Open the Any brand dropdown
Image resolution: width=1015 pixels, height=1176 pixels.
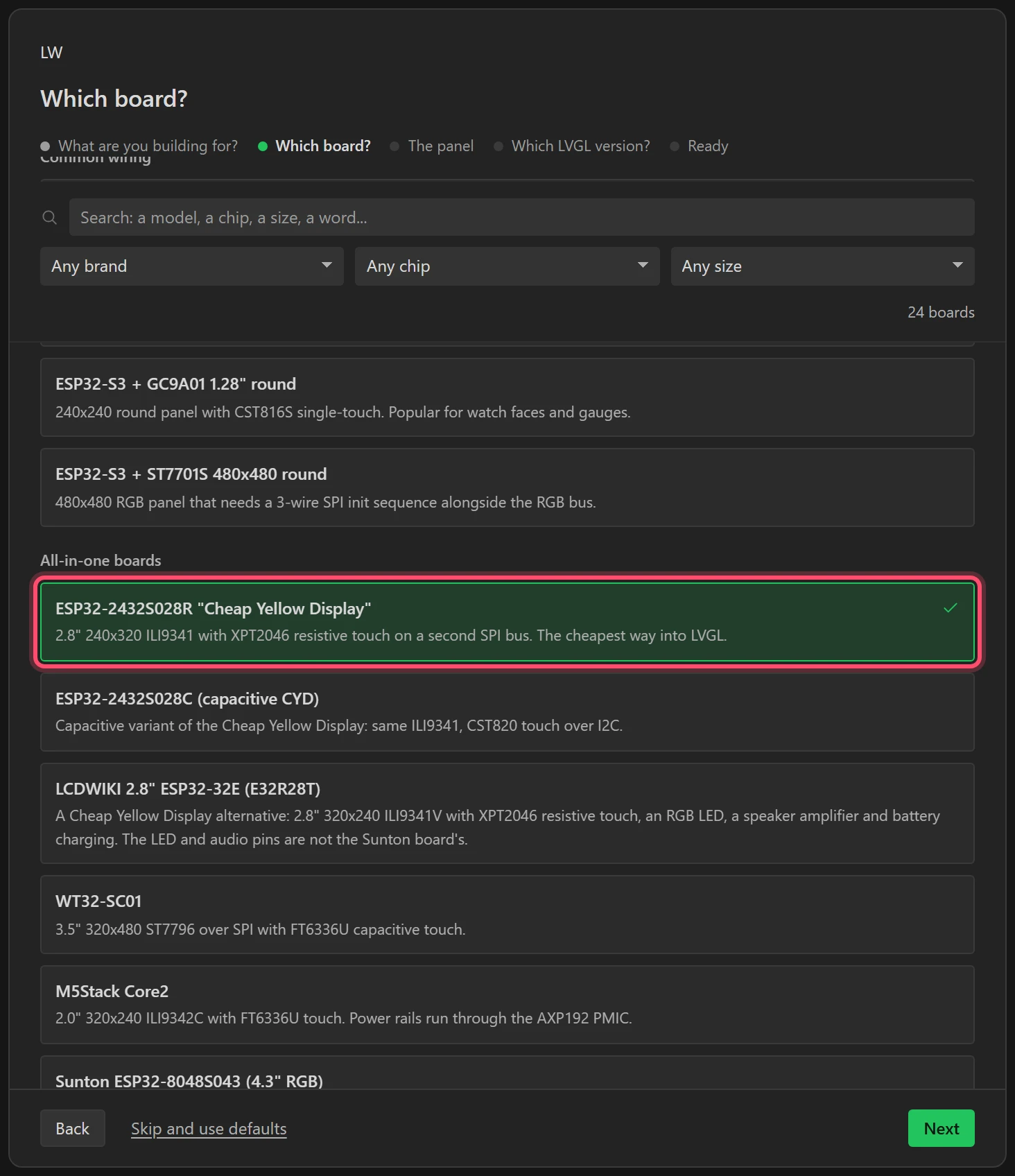pyautogui.click(x=192, y=266)
